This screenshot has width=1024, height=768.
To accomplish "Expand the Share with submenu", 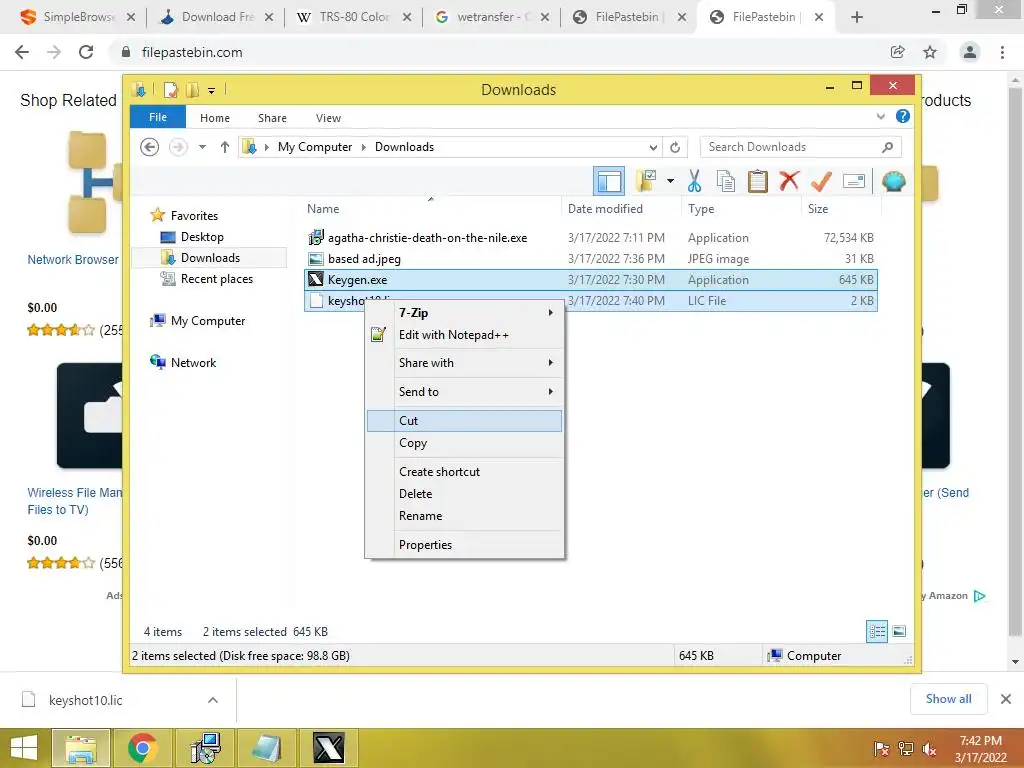I will click(464, 362).
